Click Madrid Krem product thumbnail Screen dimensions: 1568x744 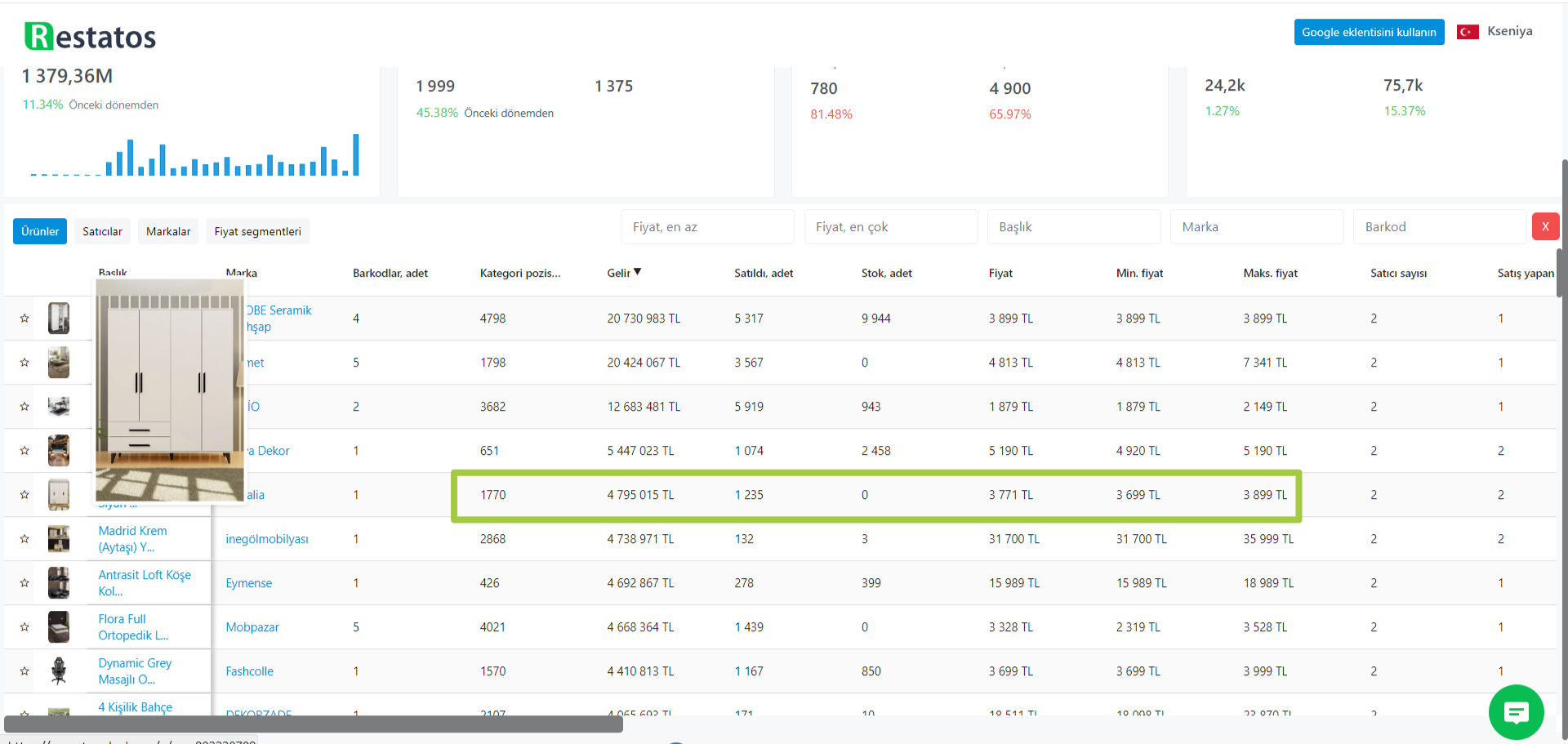59,539
